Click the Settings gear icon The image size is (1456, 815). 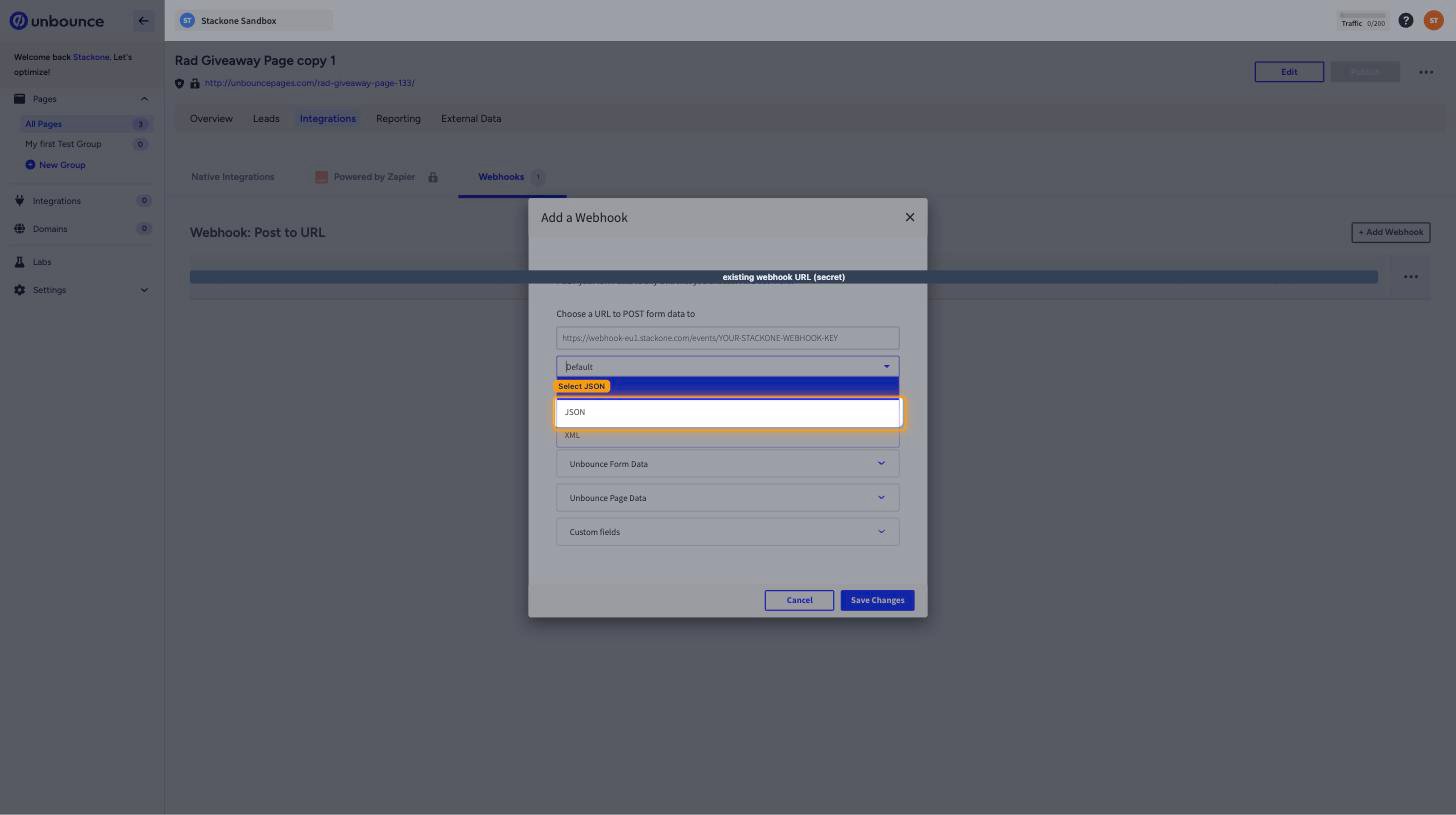(x=19, y=290)
